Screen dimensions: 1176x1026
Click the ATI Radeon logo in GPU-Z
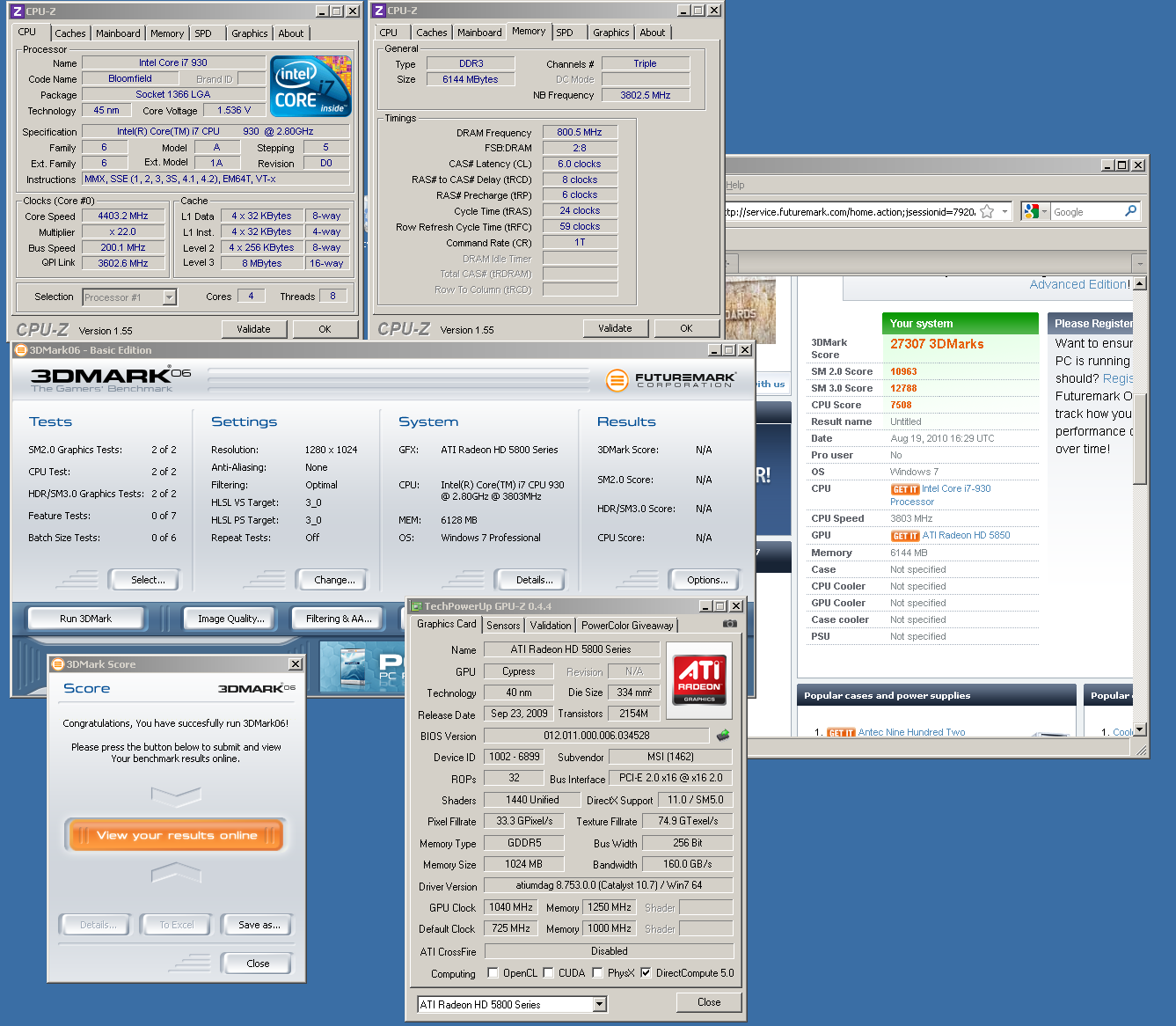[699, 678]
